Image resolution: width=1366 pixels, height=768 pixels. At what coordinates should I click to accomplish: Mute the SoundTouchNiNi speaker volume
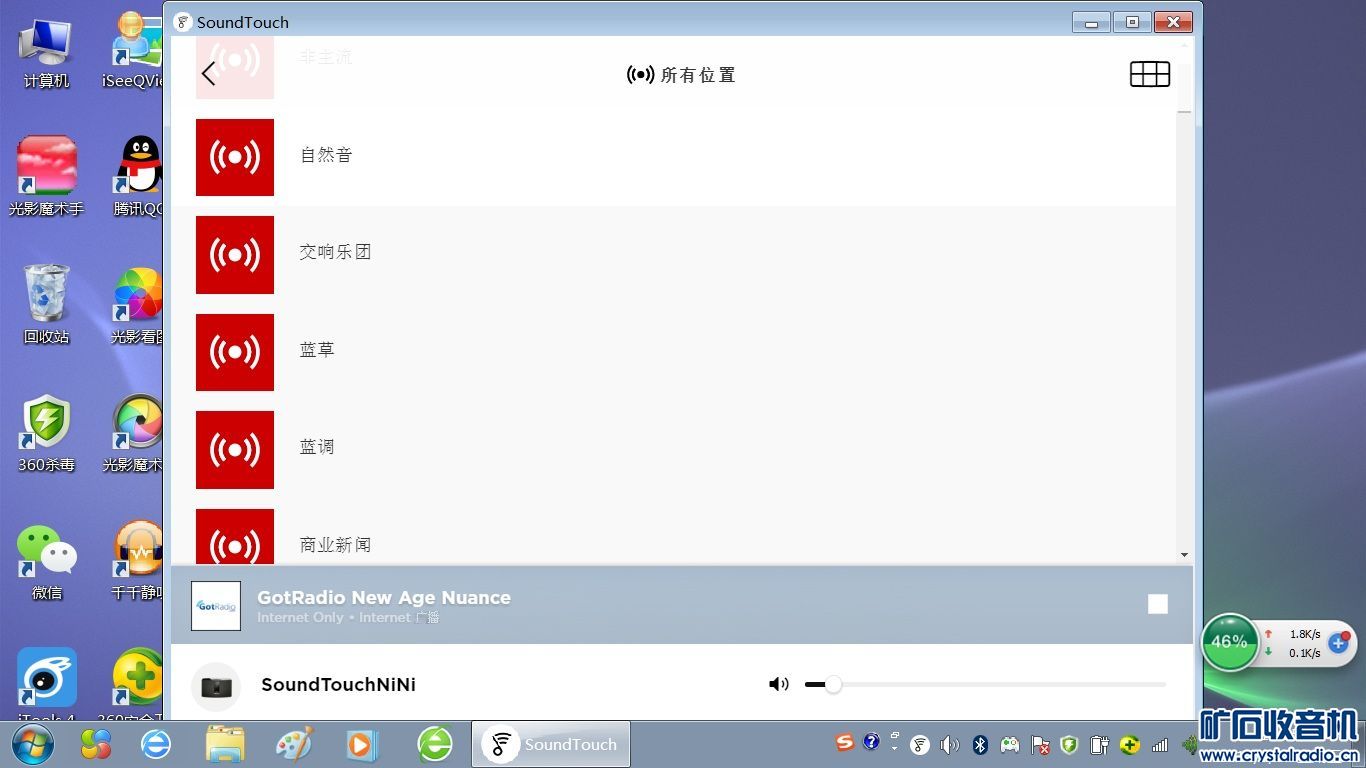(779, 684)
